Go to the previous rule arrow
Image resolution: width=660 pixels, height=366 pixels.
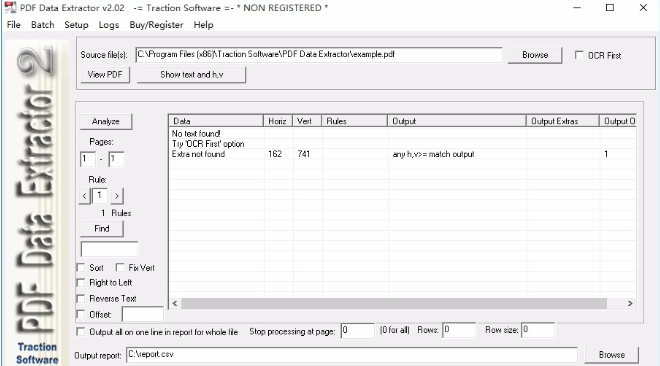pyautogui.click(x=85, y=196)
